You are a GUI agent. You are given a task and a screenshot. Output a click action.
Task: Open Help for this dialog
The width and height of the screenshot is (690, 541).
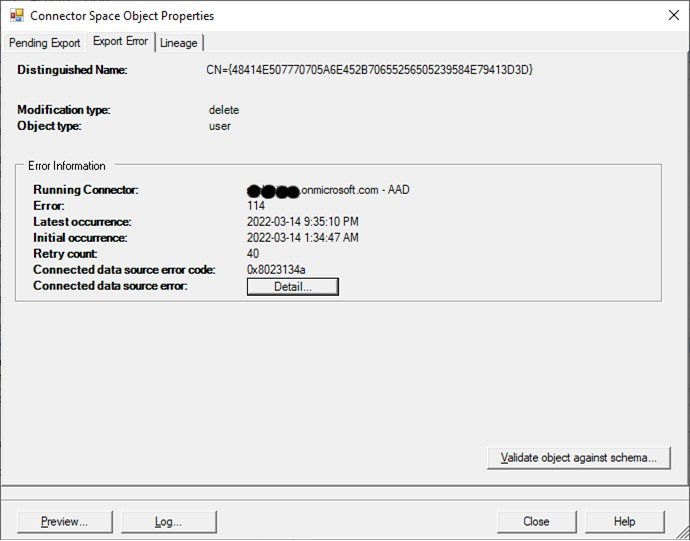click(x=624, y=522)
